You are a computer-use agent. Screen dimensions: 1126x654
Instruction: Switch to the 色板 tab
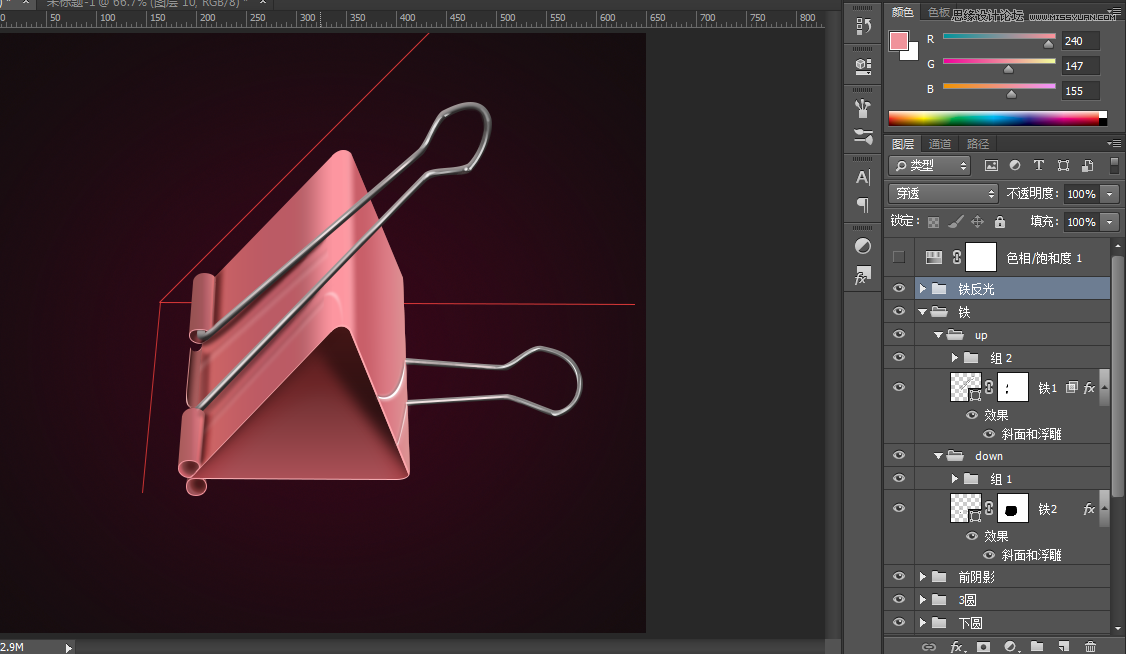coord(939,11)
